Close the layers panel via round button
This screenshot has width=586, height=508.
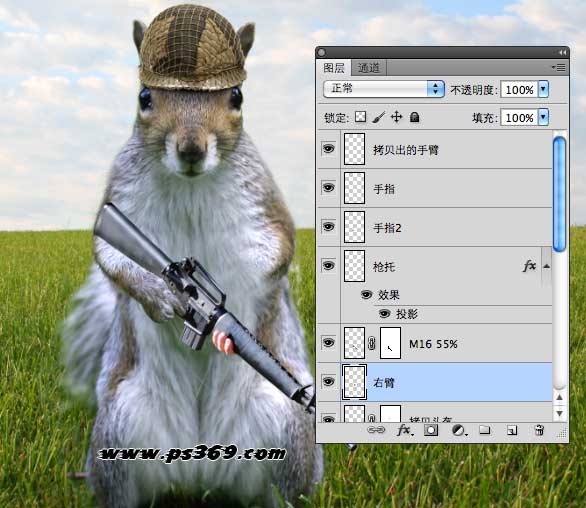pos(321,53)
